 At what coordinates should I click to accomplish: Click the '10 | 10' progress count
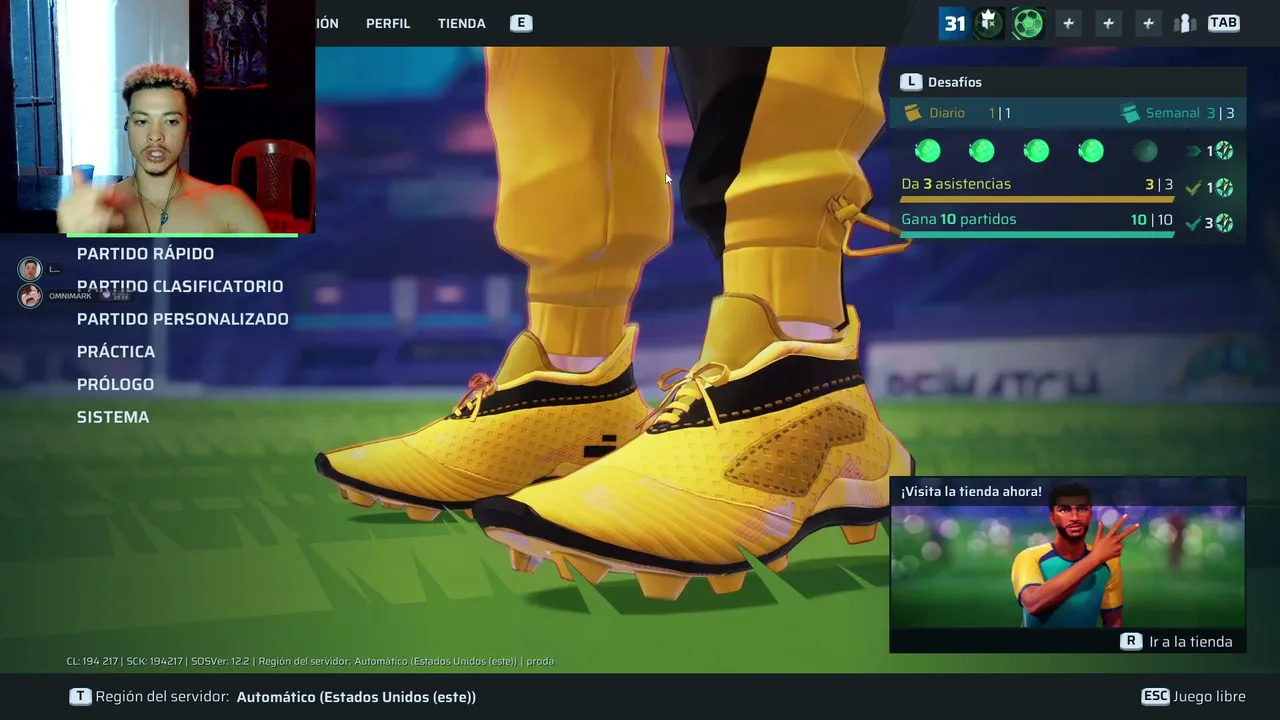click(1152, 220)
